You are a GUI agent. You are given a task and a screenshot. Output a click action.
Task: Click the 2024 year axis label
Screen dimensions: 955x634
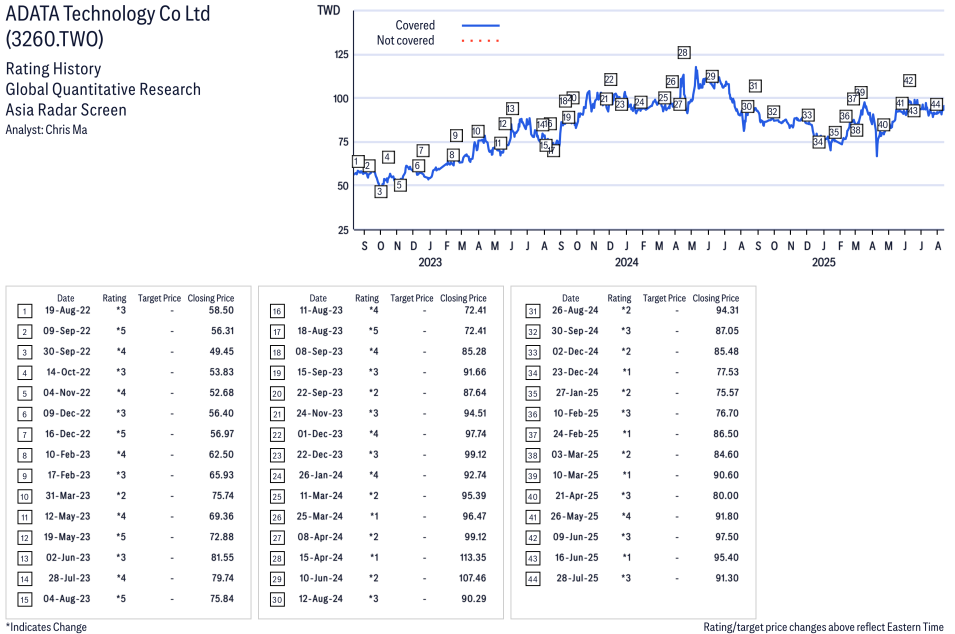coord(626,262)
